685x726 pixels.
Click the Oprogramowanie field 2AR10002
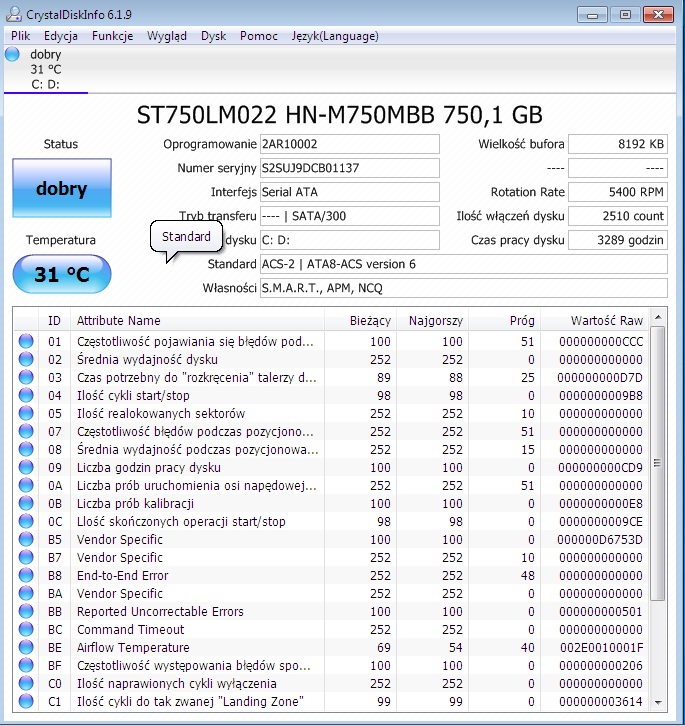click(350, 144)
